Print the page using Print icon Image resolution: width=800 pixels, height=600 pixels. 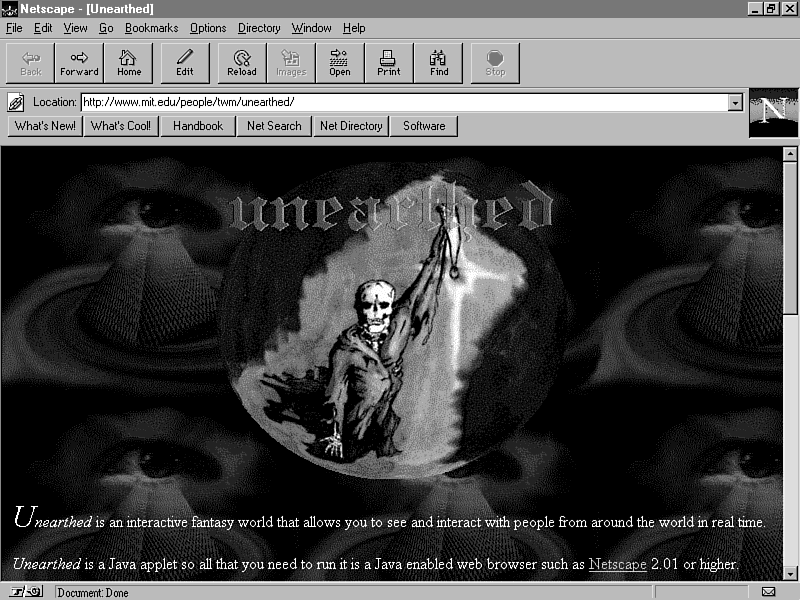pos(389,62)
